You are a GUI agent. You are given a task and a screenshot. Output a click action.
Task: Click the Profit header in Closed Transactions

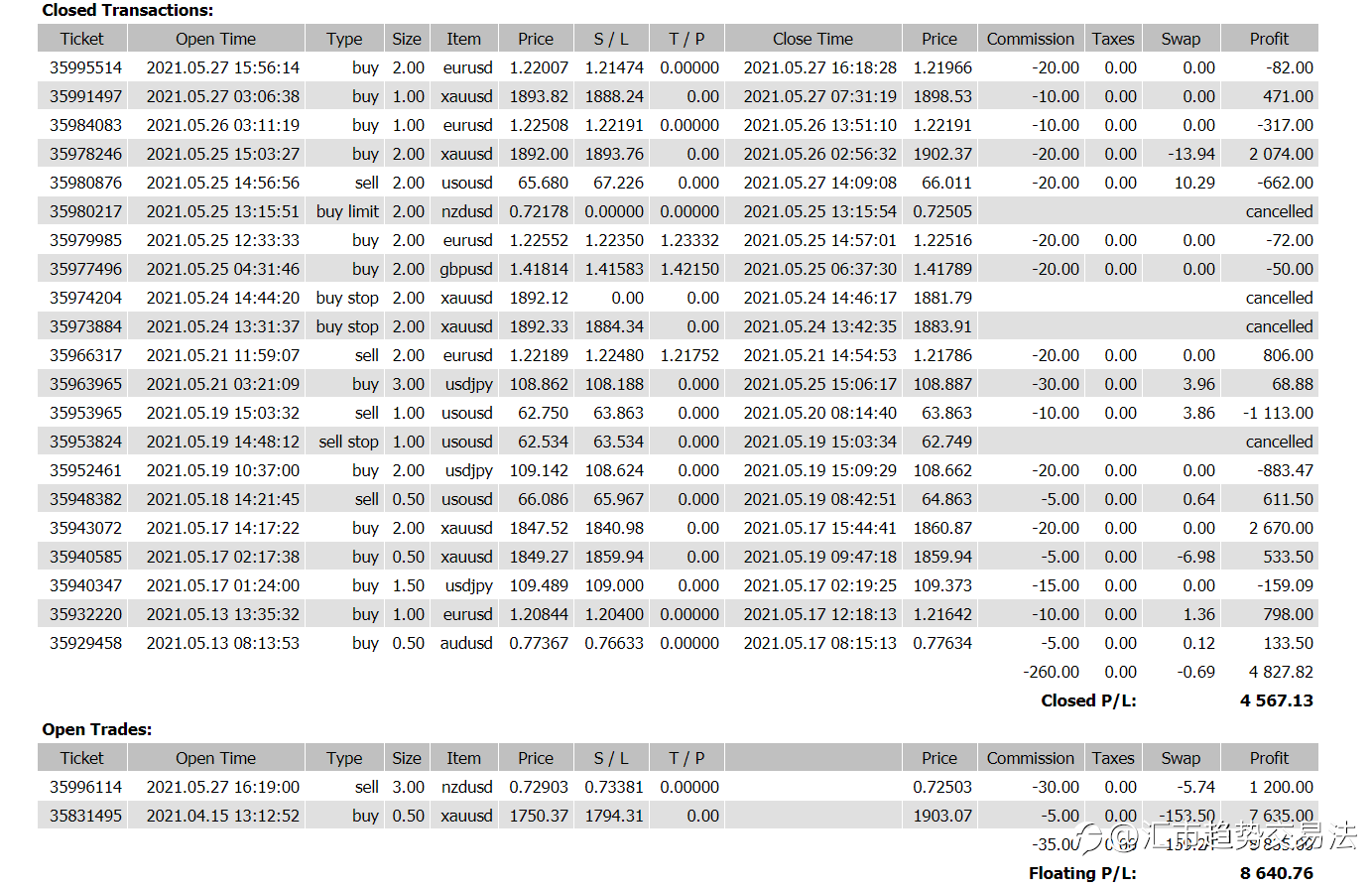click(1269, 39)
